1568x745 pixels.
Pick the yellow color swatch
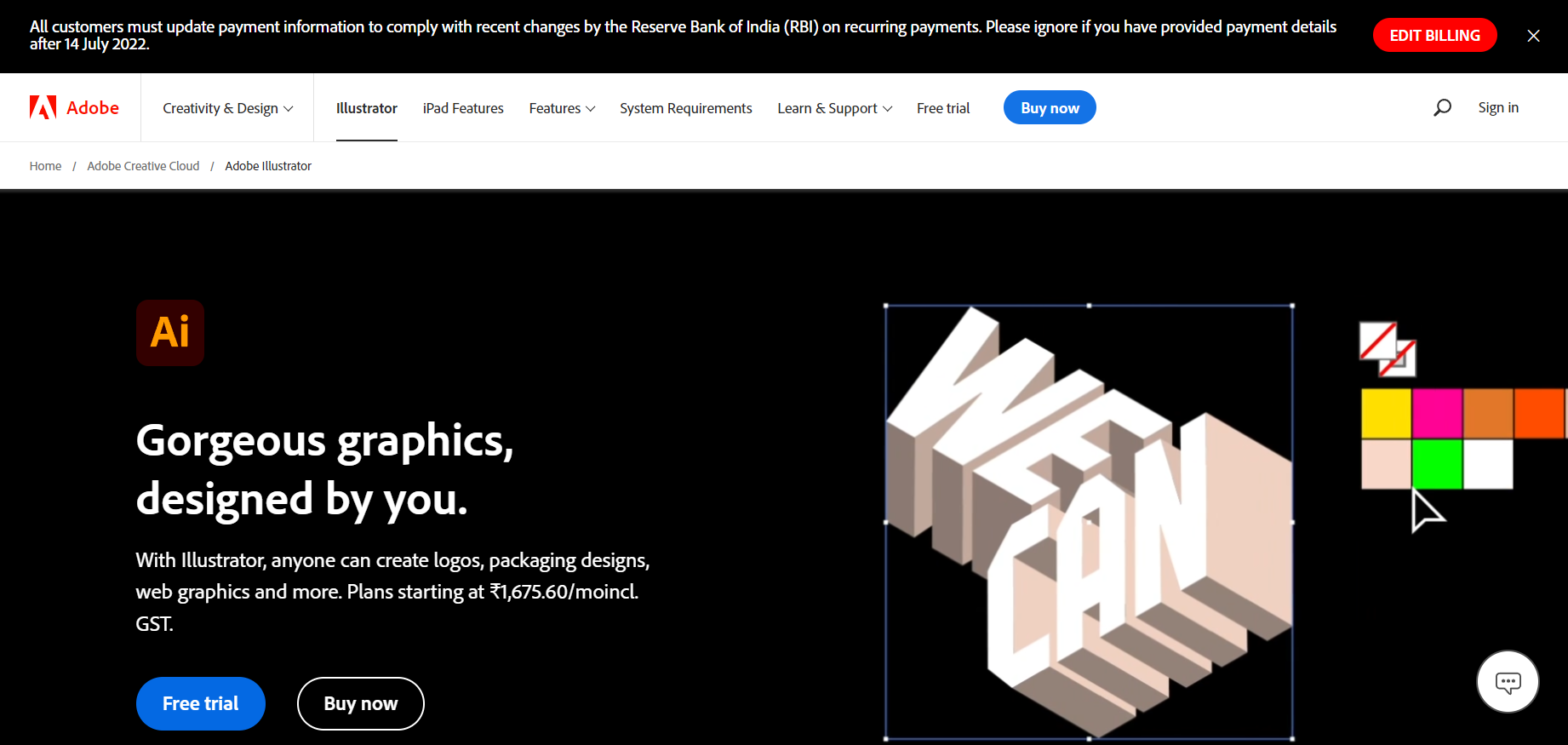coord(1386,414)
